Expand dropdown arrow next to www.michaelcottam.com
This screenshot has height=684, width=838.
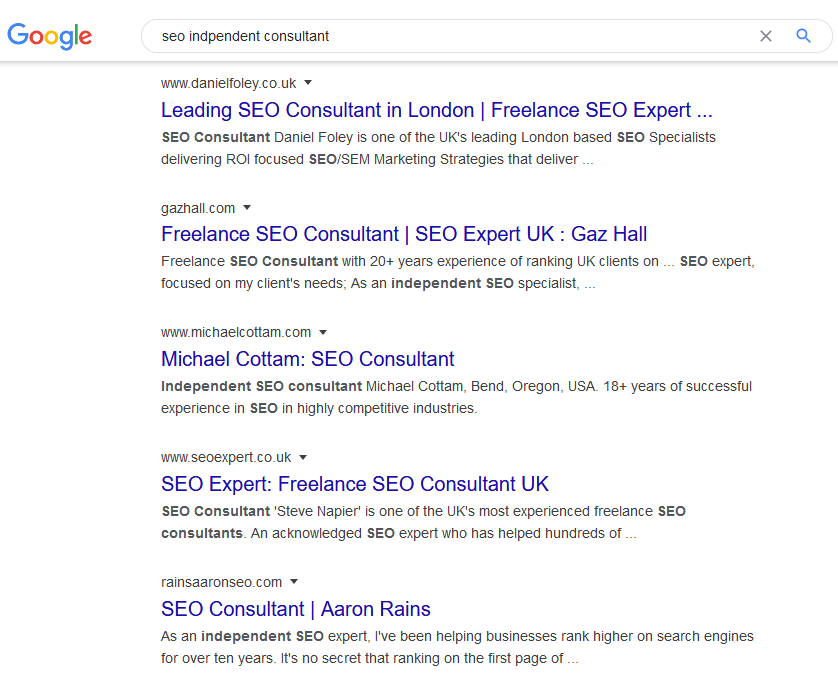(x=323, y=332)
